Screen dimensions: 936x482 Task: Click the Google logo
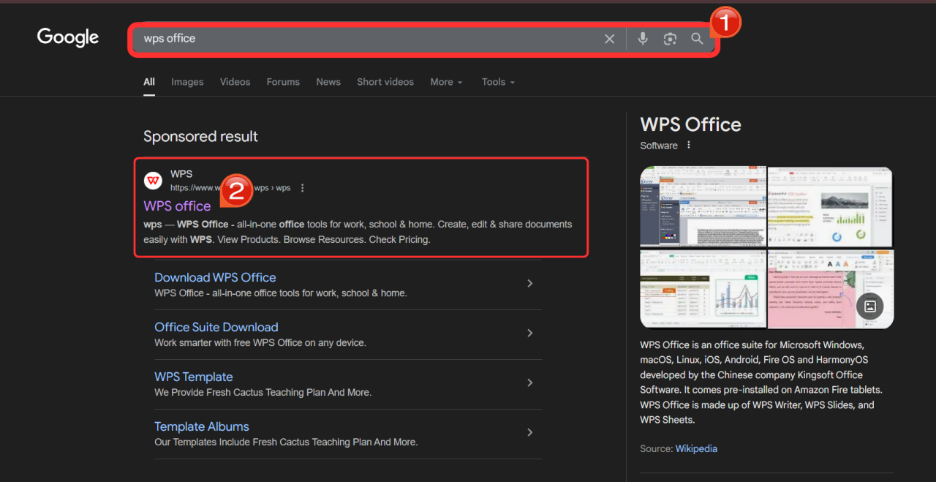click(x=67, y=38)
